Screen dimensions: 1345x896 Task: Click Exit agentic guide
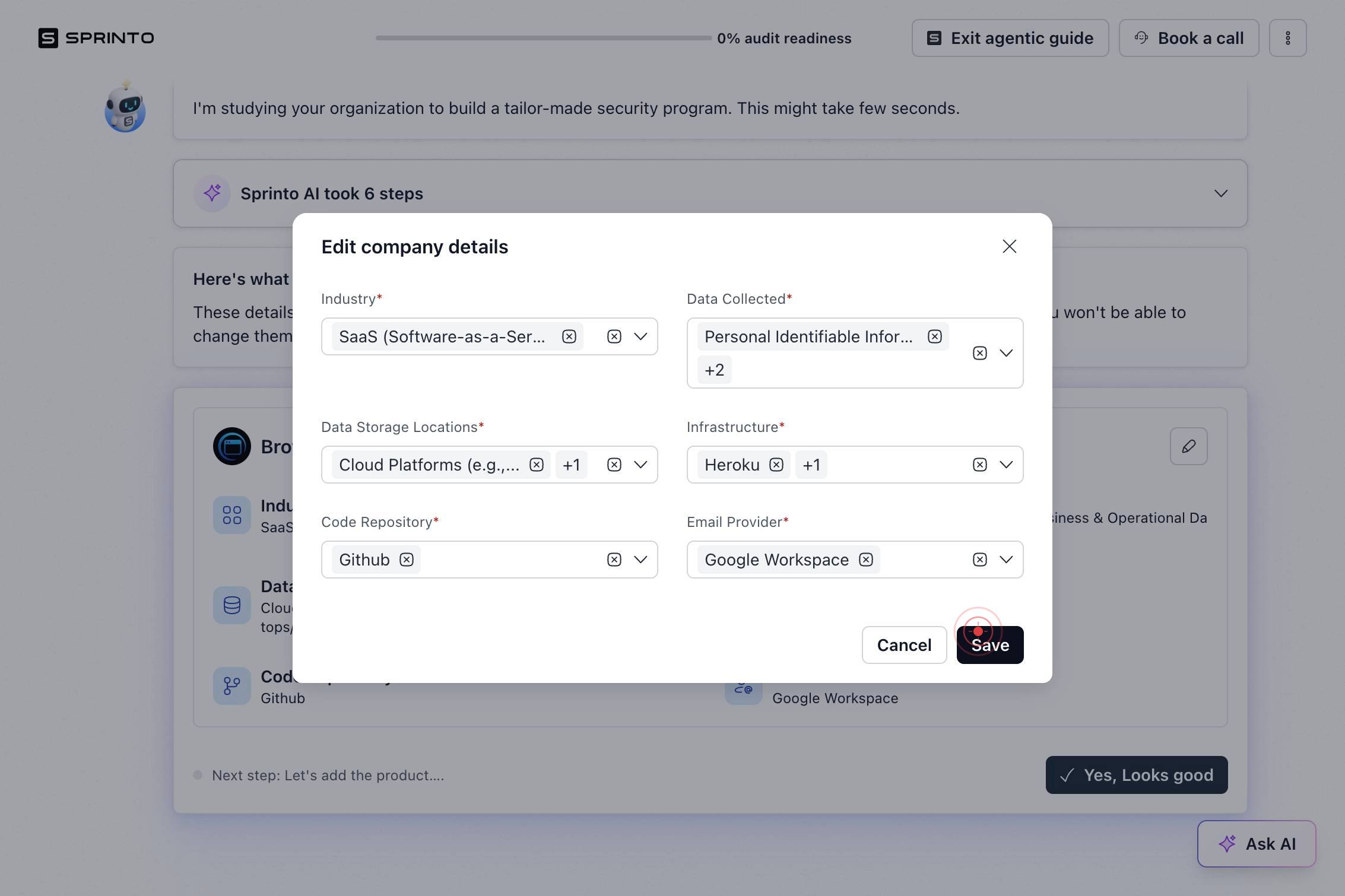1010,38
